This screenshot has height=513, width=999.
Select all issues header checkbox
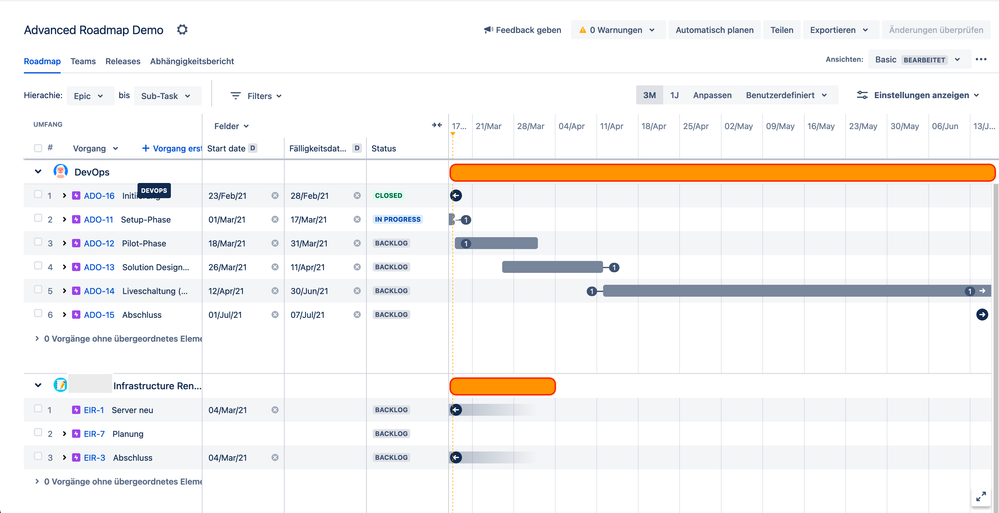coord(38,148)
